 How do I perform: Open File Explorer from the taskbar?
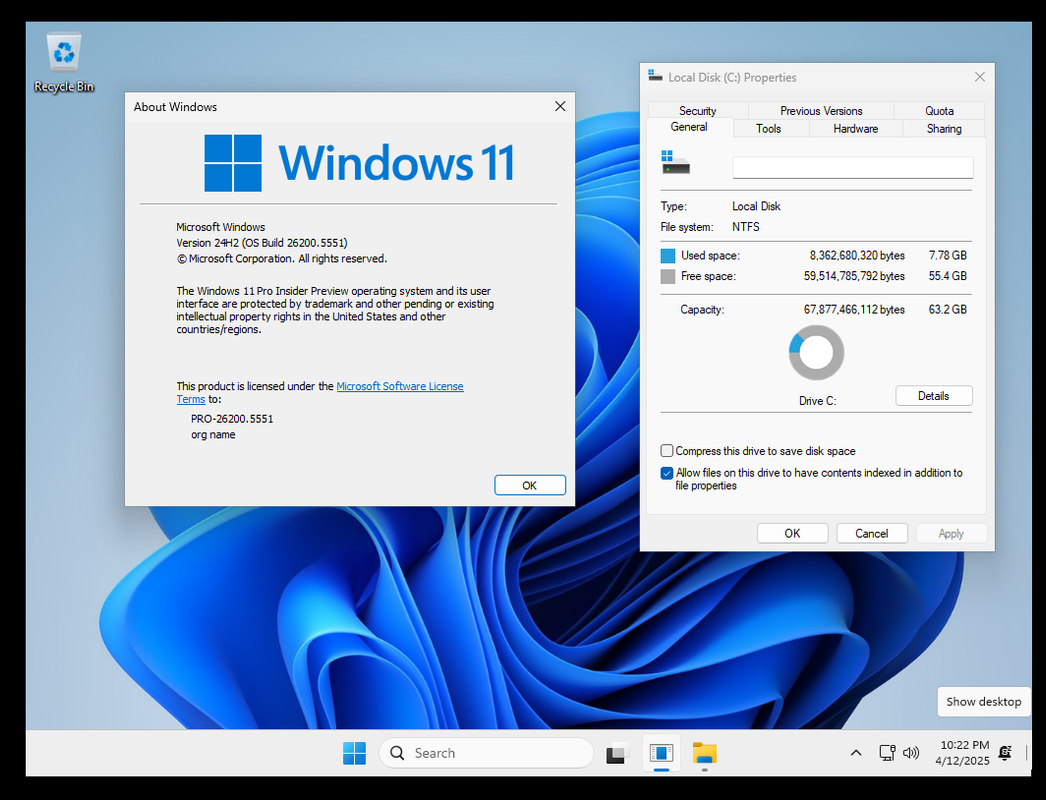pos(704,753)
